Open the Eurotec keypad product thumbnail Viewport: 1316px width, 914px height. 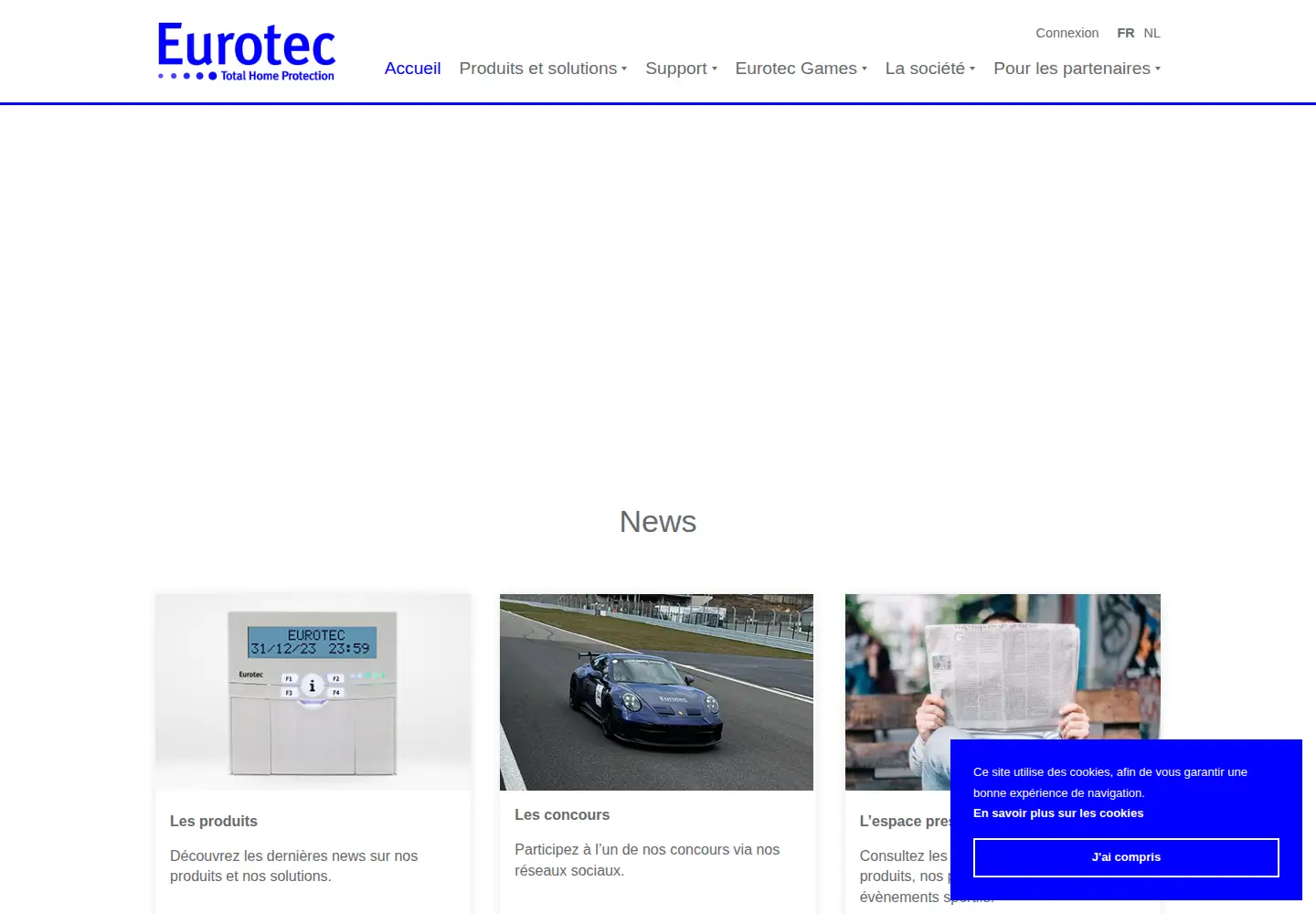coord(313,692)
